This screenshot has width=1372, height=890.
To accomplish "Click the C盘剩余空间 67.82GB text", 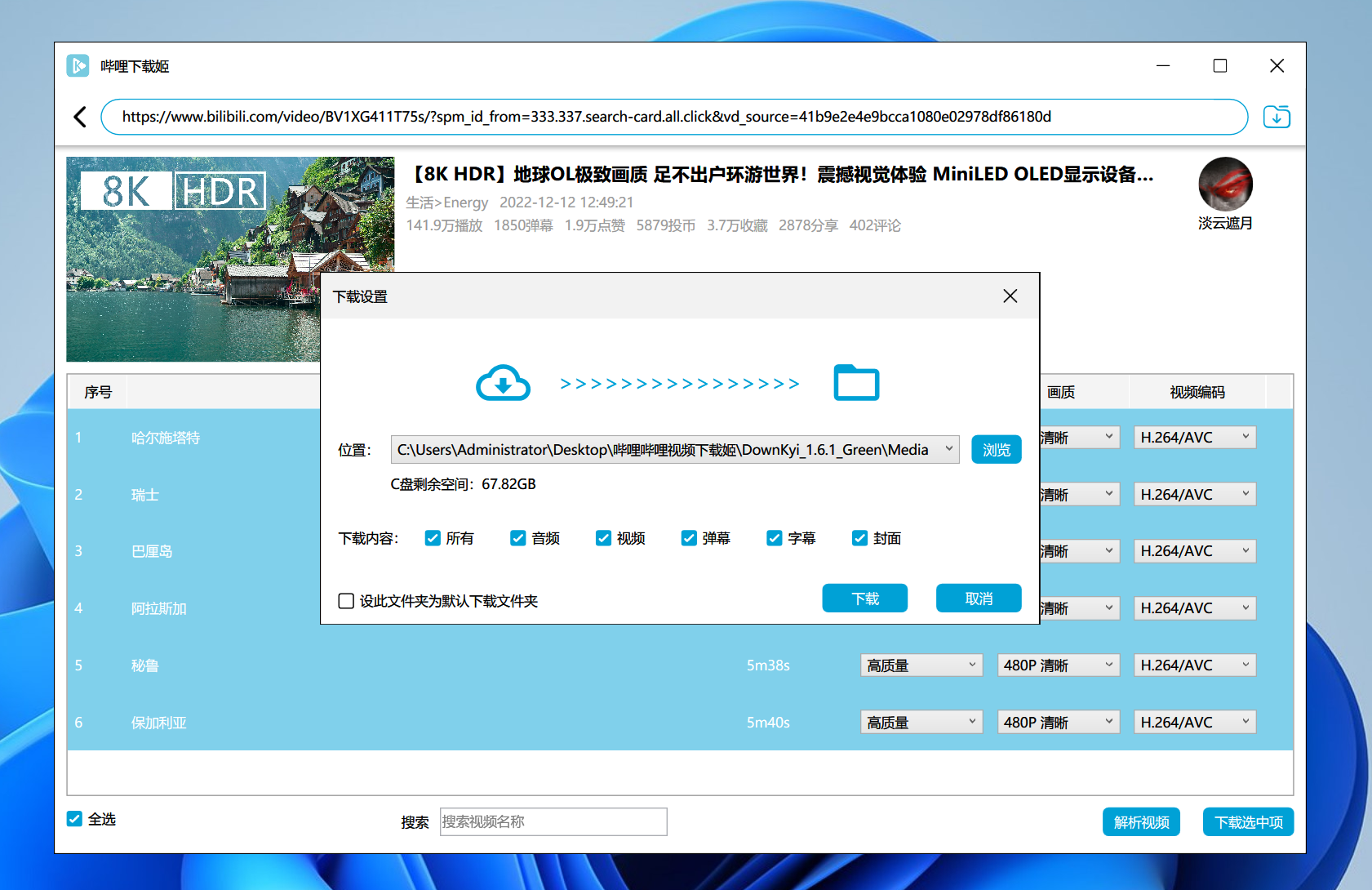I will pyautogui.click(x=463, y=484).
